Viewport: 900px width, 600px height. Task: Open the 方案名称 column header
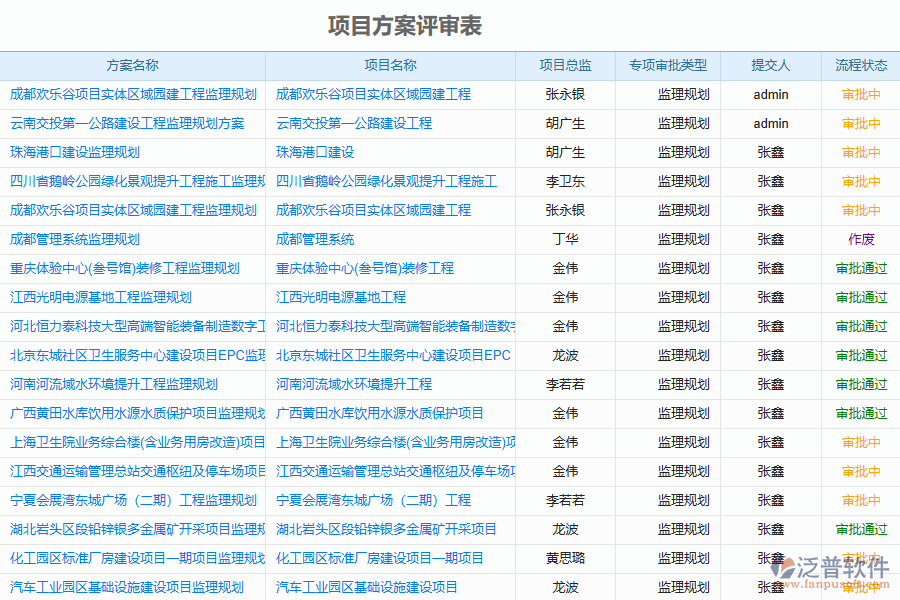133,65
